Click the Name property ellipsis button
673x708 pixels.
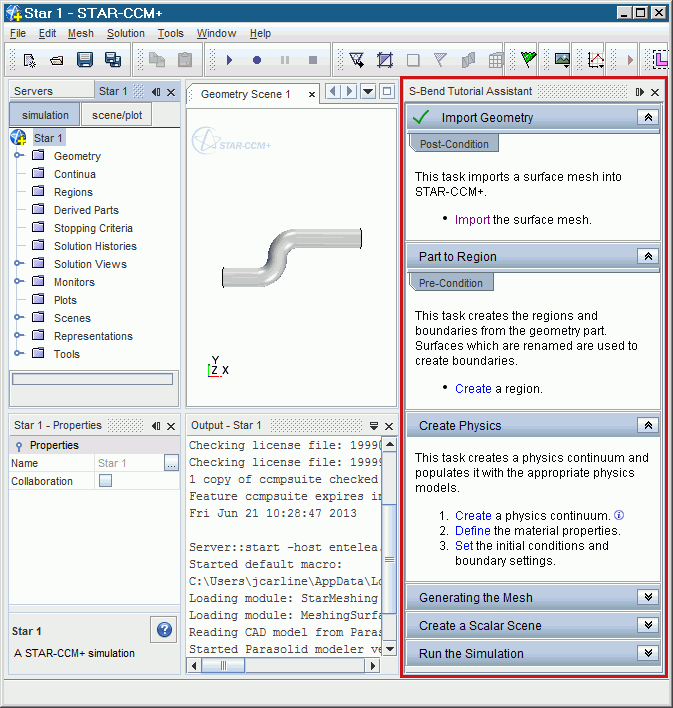coord(171,463)
